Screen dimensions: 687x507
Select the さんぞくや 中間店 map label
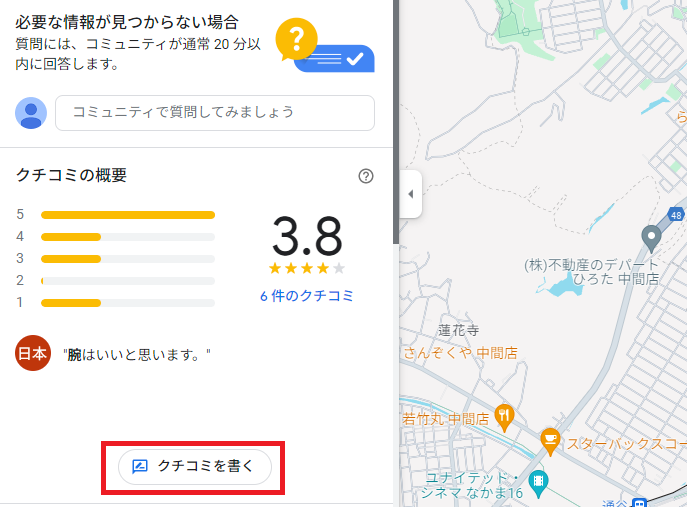coord(460,353)
